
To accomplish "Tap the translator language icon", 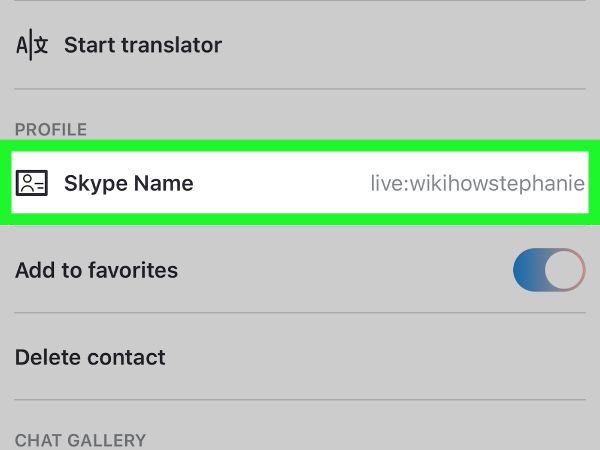I will point(32,45).
